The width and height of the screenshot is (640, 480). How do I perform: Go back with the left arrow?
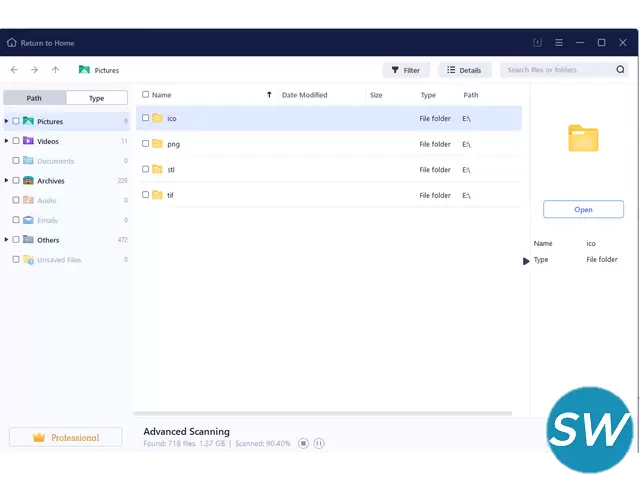14,70
